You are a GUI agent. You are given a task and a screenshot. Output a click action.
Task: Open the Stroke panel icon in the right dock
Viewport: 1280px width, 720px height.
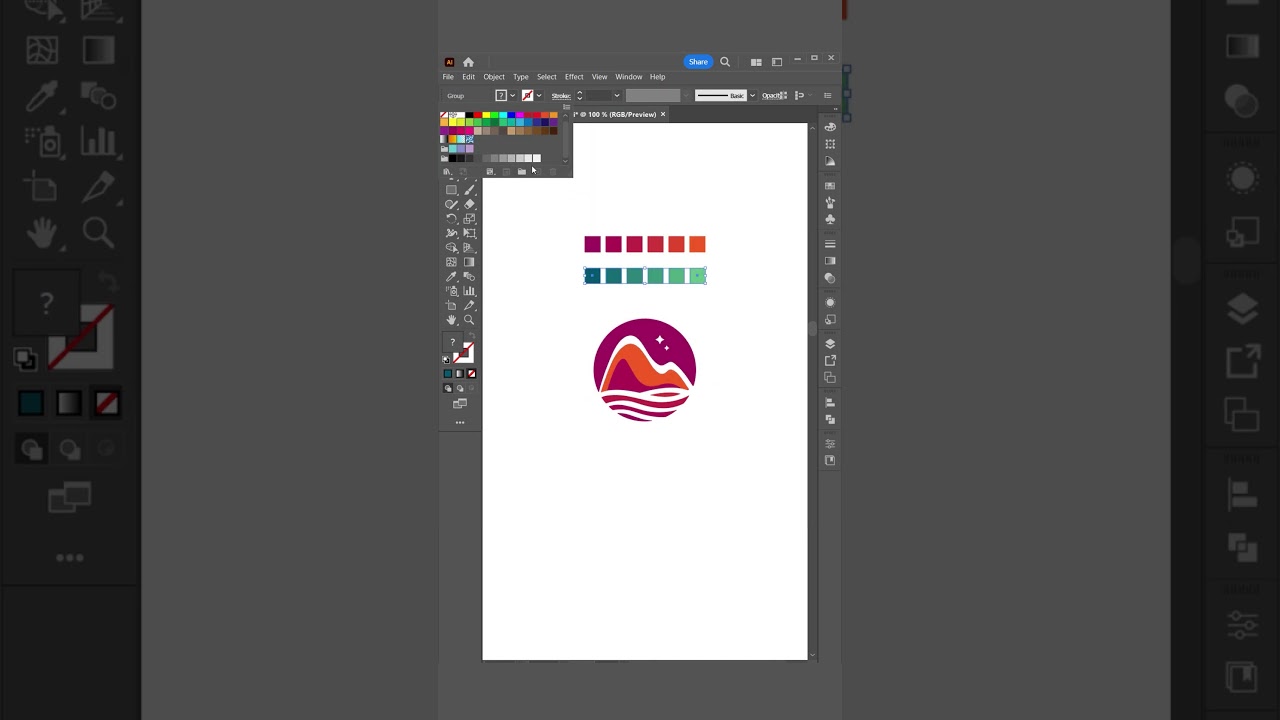click(x=830, y=244)
